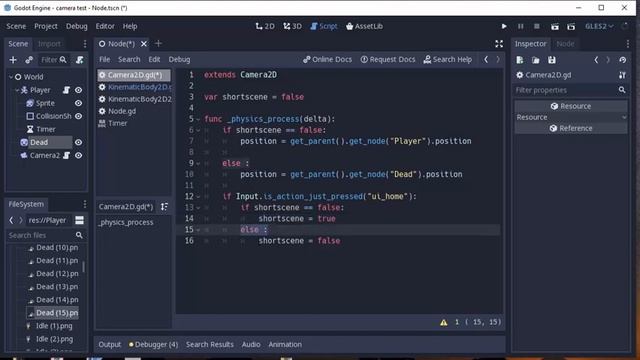Open the Debugger (4) bottom panel
640x360 pixels.
coord(153,344)
